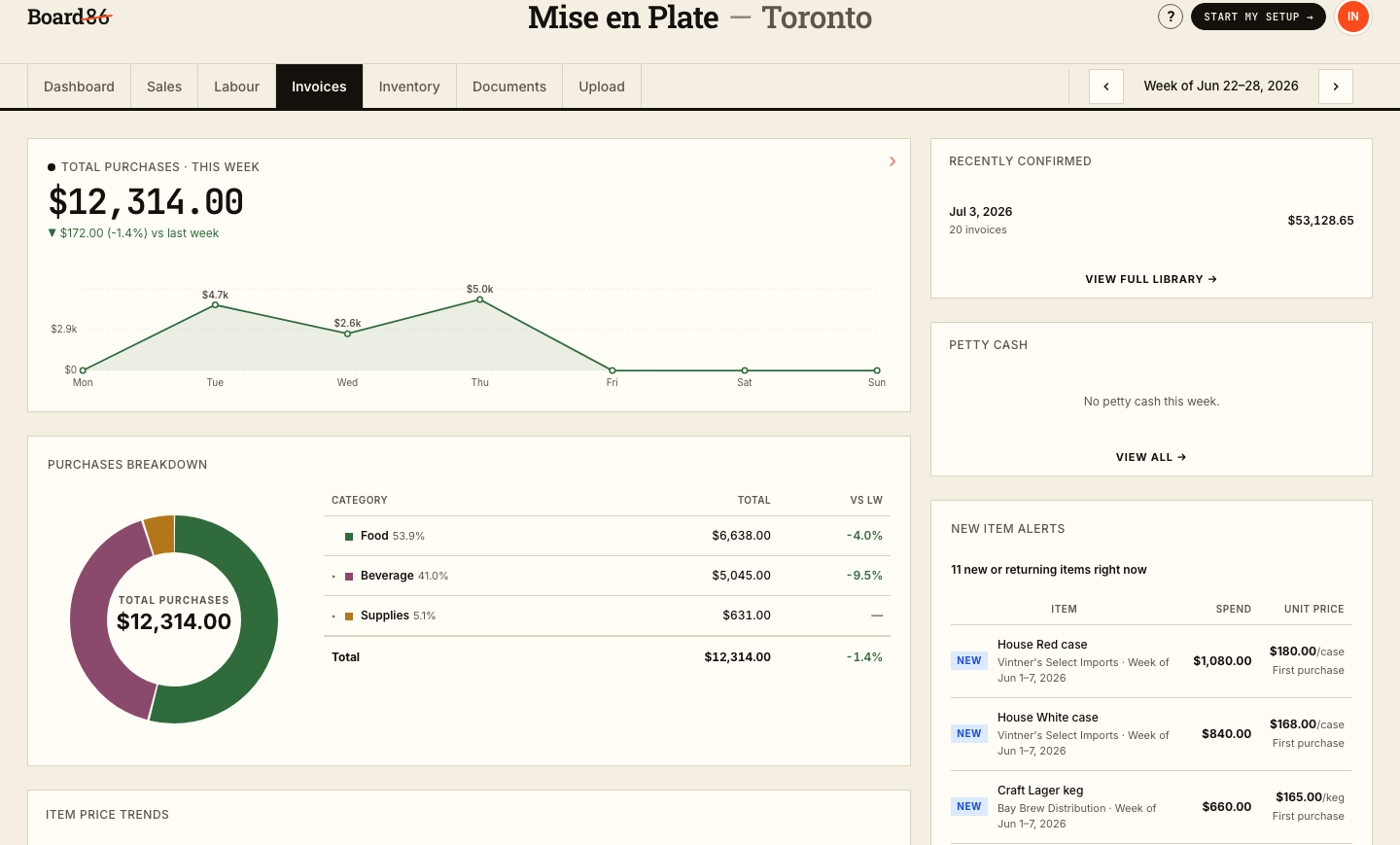Click the $53,128.65 confirmed amount
This screenshot has width=1400, height=845.
pyautogui.click(x=1320, y=221)
